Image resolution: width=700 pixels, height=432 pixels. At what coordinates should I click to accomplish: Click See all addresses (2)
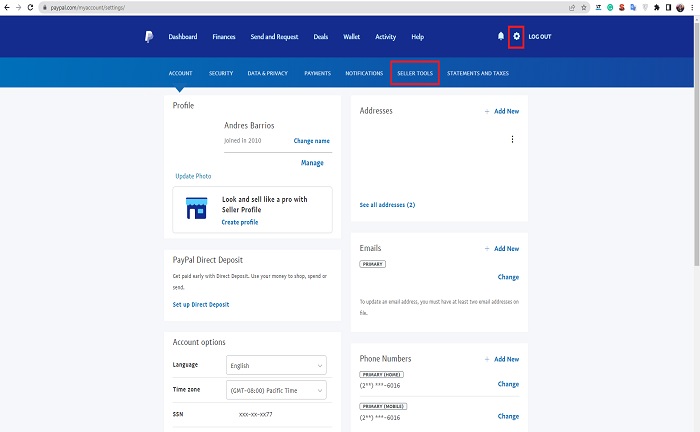coord(387,205)
